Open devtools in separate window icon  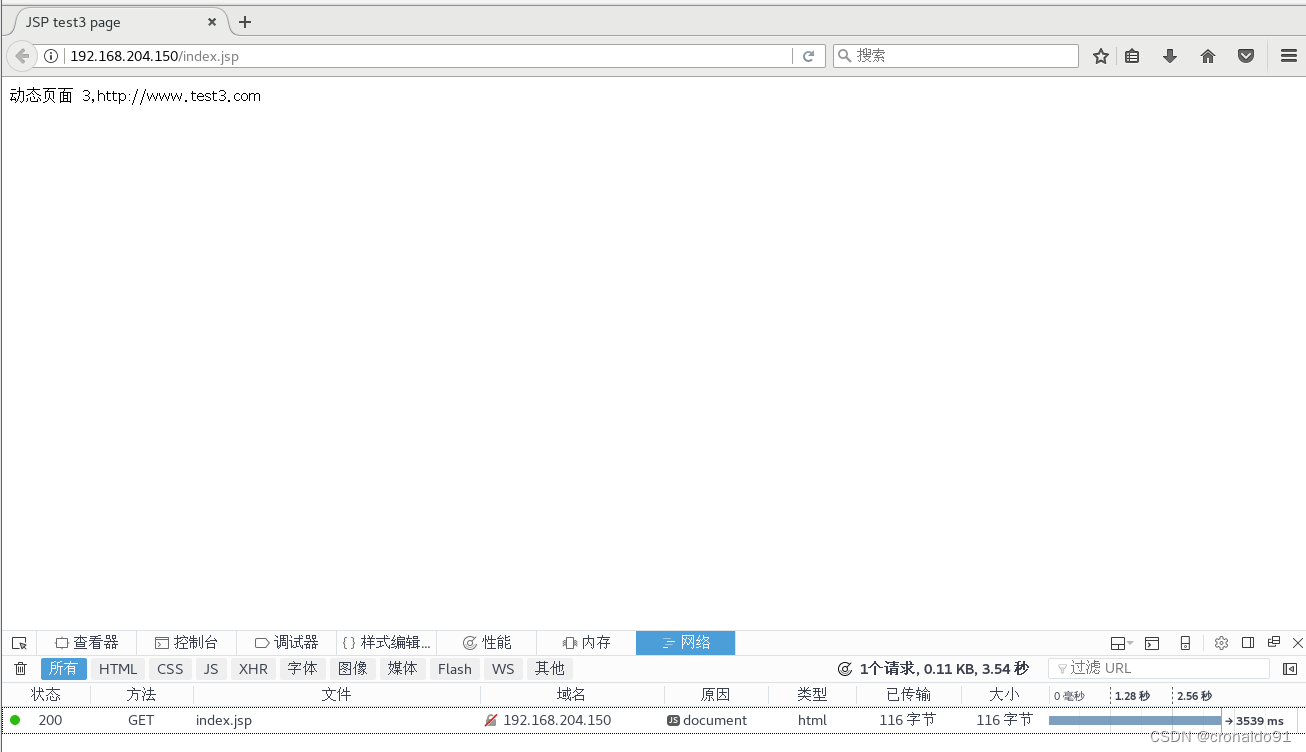(1274, 642)
